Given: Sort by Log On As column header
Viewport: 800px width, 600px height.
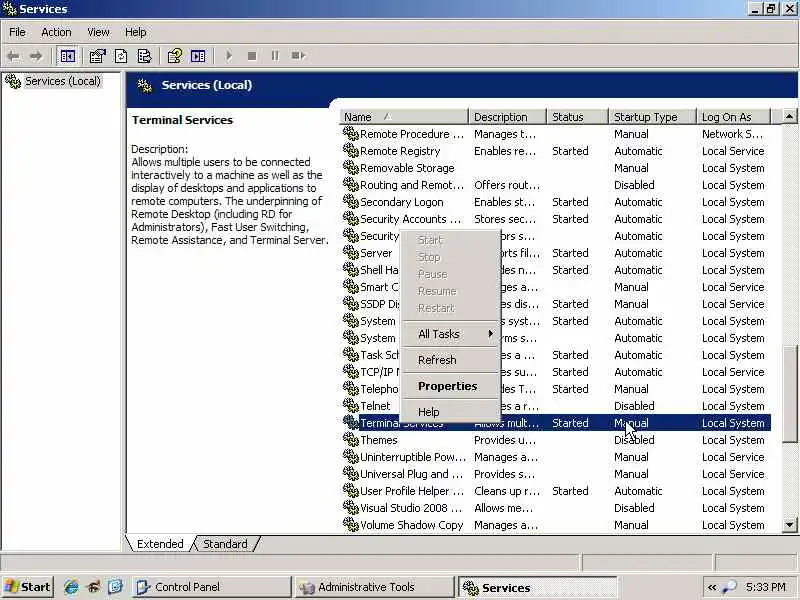Looking at the screenshot, I should coord(733,117).
